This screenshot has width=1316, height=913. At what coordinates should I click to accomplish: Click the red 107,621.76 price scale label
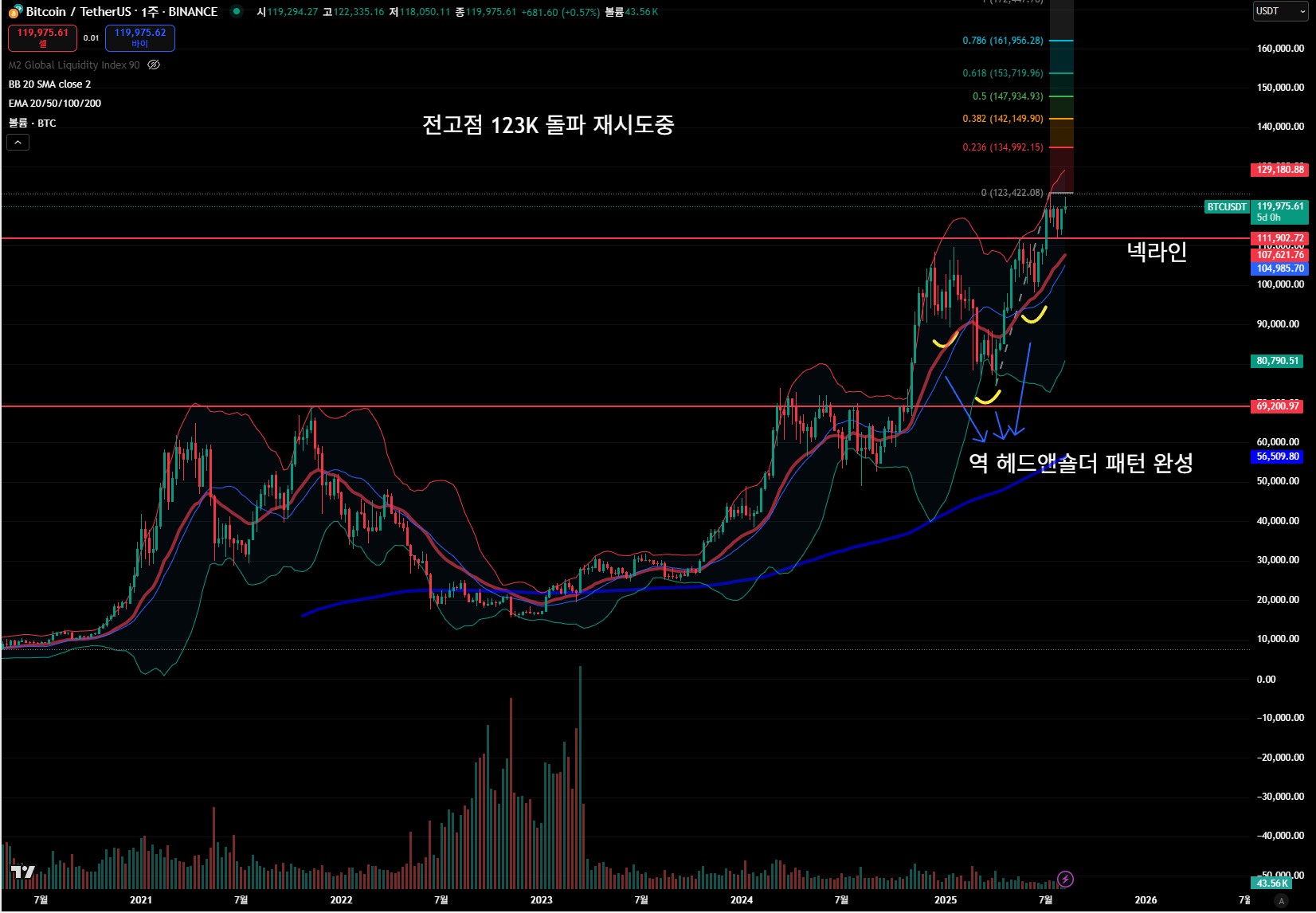1279,255
